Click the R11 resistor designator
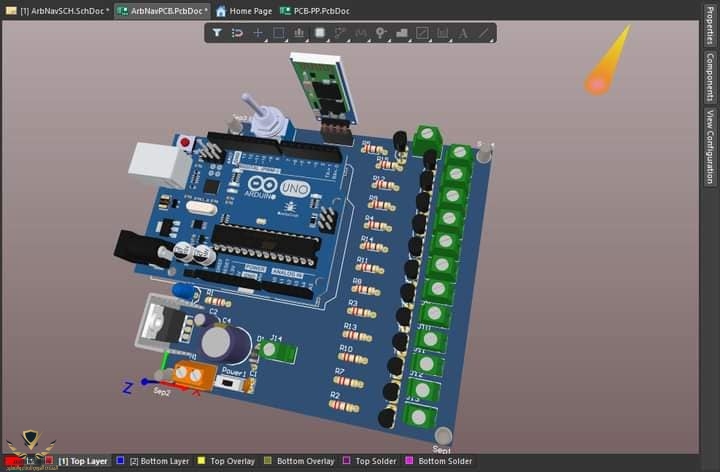This screenshot has height=472, width=720. coord(362,260)
